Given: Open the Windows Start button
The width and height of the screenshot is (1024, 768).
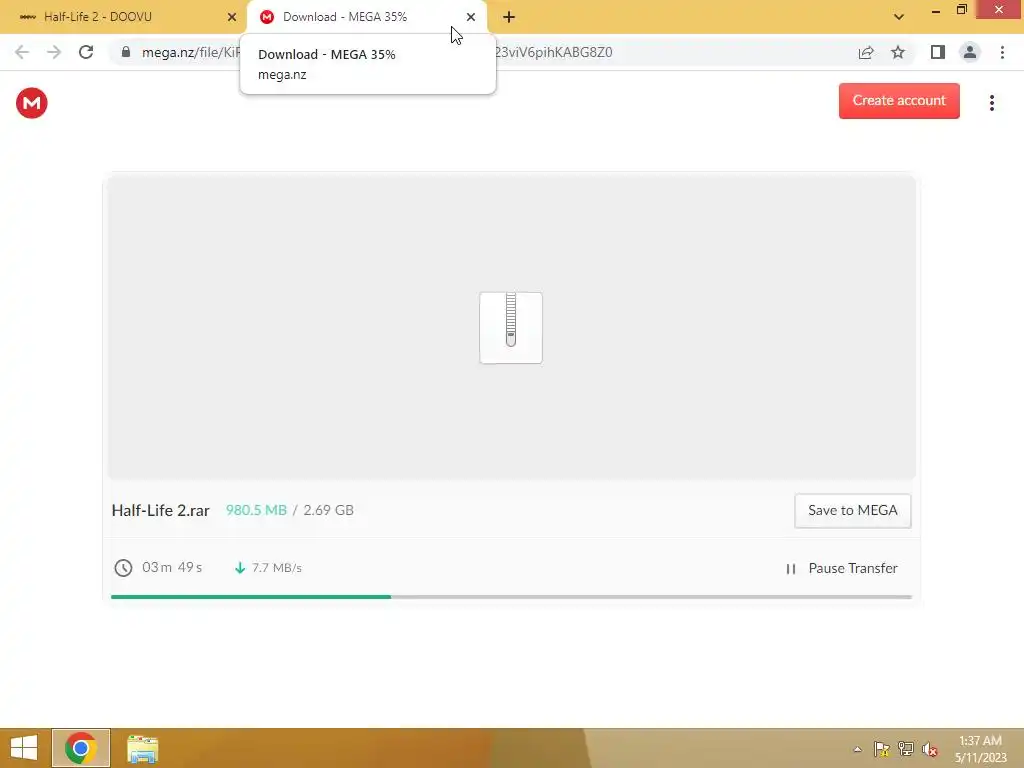Looking at the screenshot, I should click(x=24, y=748).
